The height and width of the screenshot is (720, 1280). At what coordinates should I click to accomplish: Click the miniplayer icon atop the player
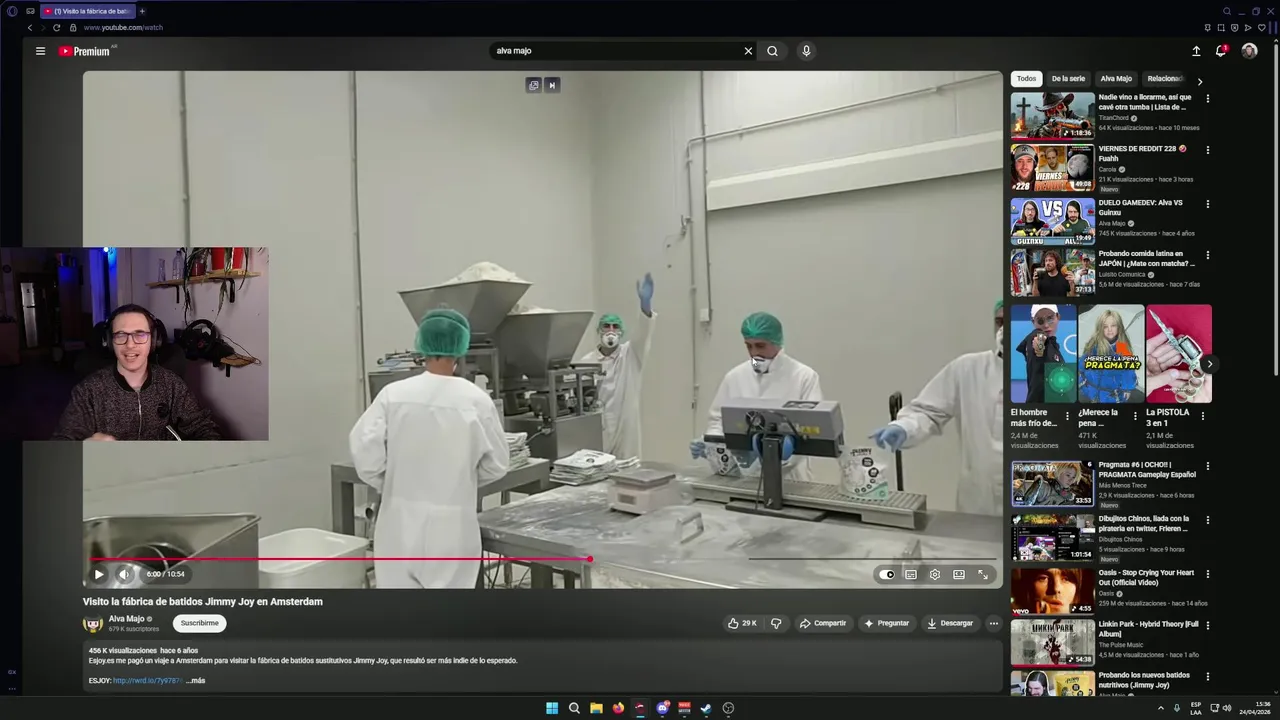[534, 85]
